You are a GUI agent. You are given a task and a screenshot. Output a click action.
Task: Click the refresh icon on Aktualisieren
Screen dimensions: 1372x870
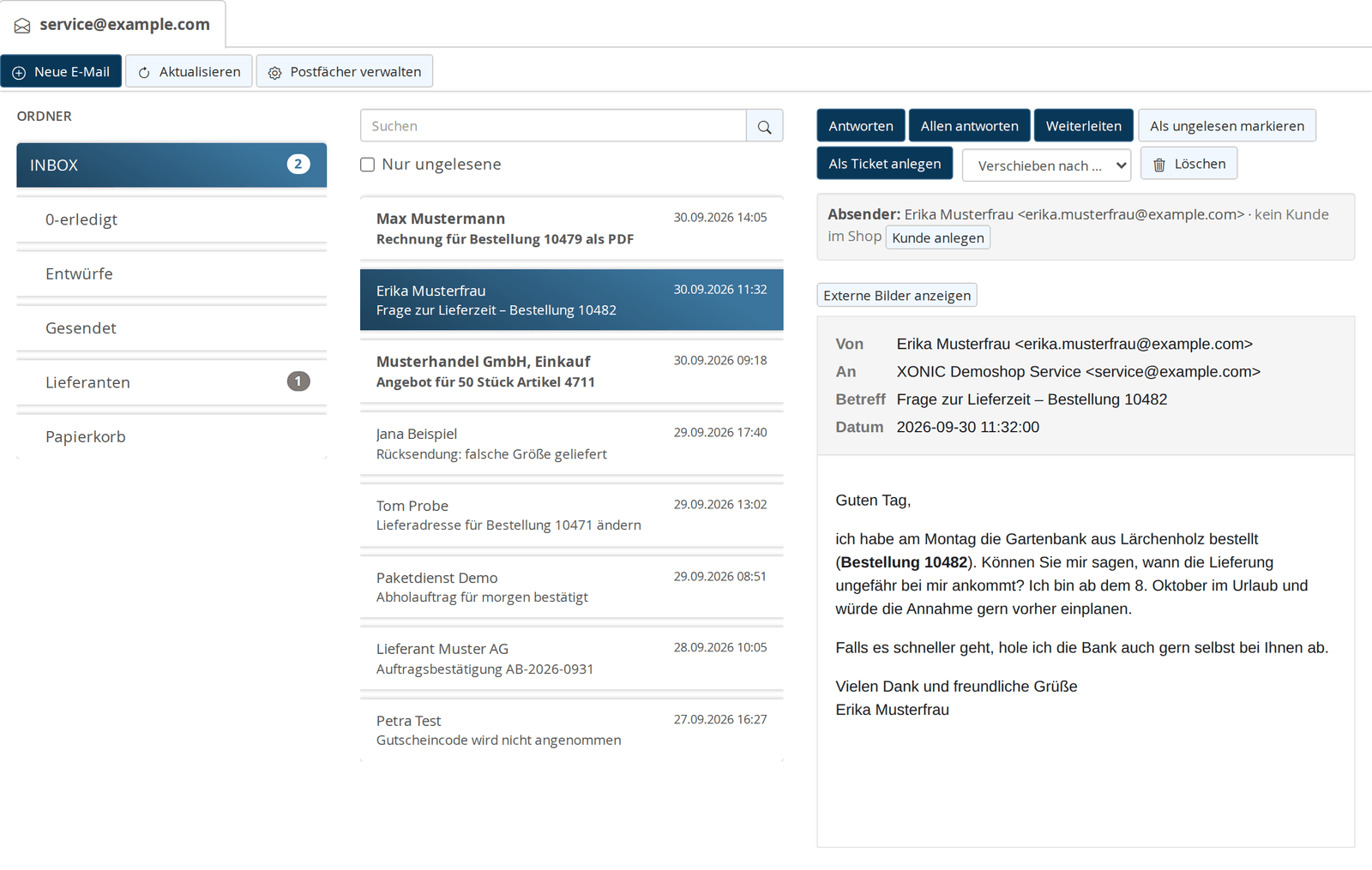[144, 73]
